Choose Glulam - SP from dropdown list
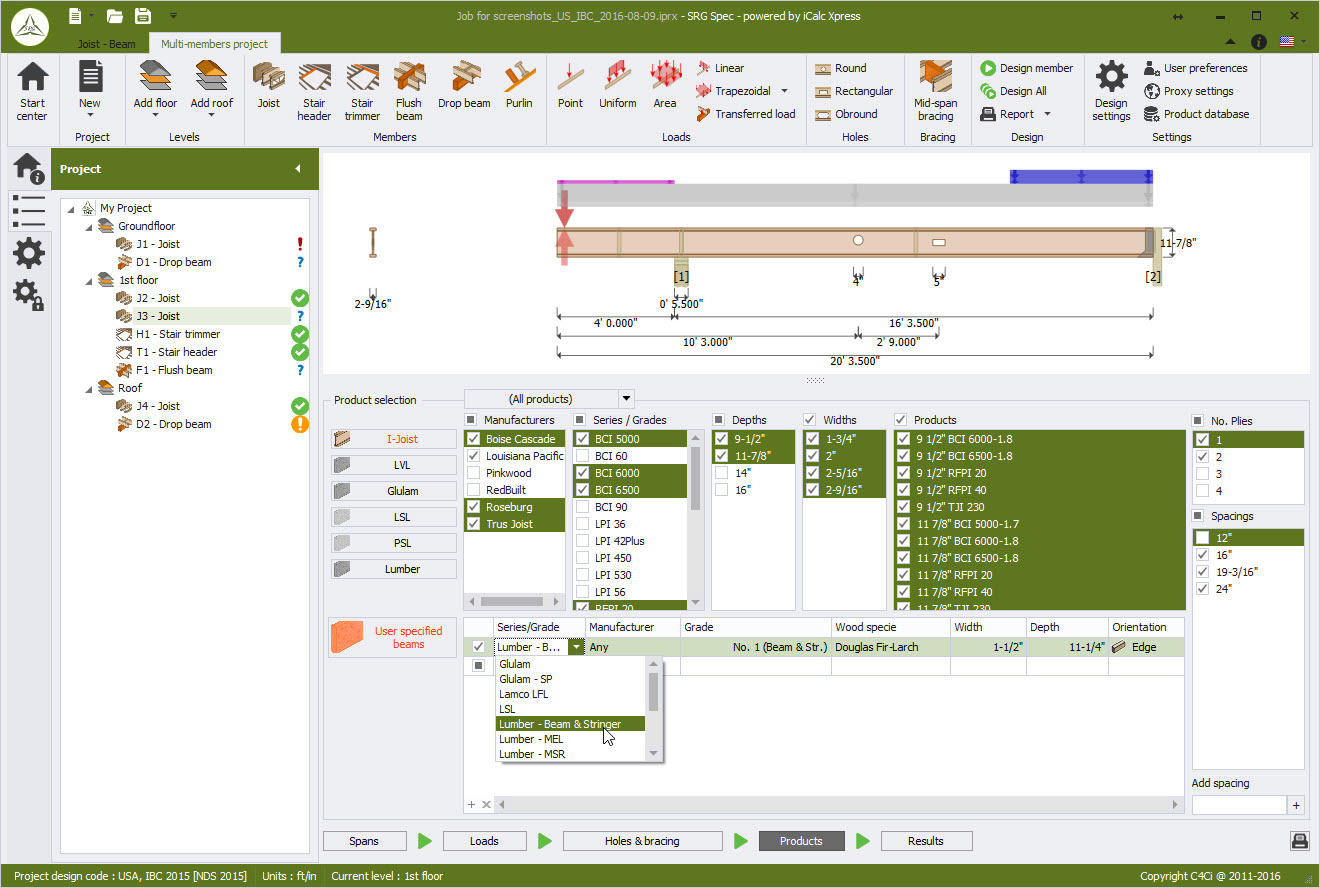Screen dimensions: 1320x888 [x=572, y=679]
